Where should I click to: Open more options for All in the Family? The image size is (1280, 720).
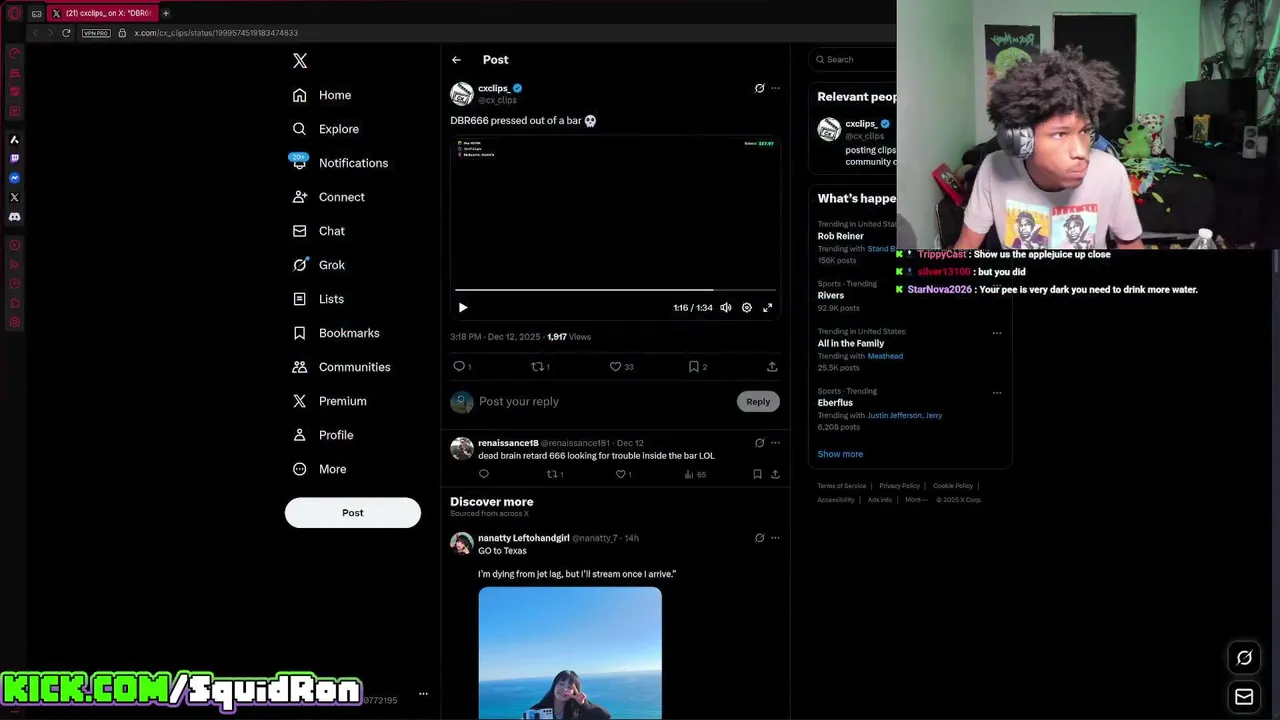click(996, 333)
